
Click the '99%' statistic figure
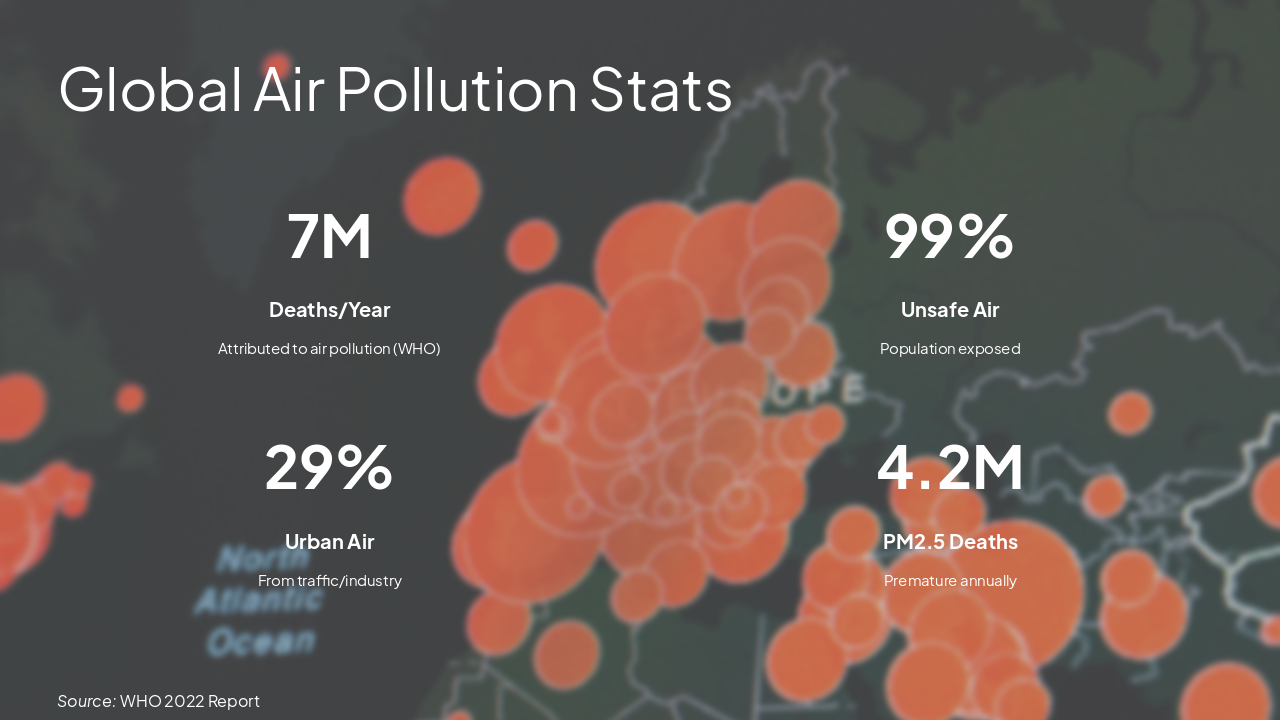[x=949, y=237]
